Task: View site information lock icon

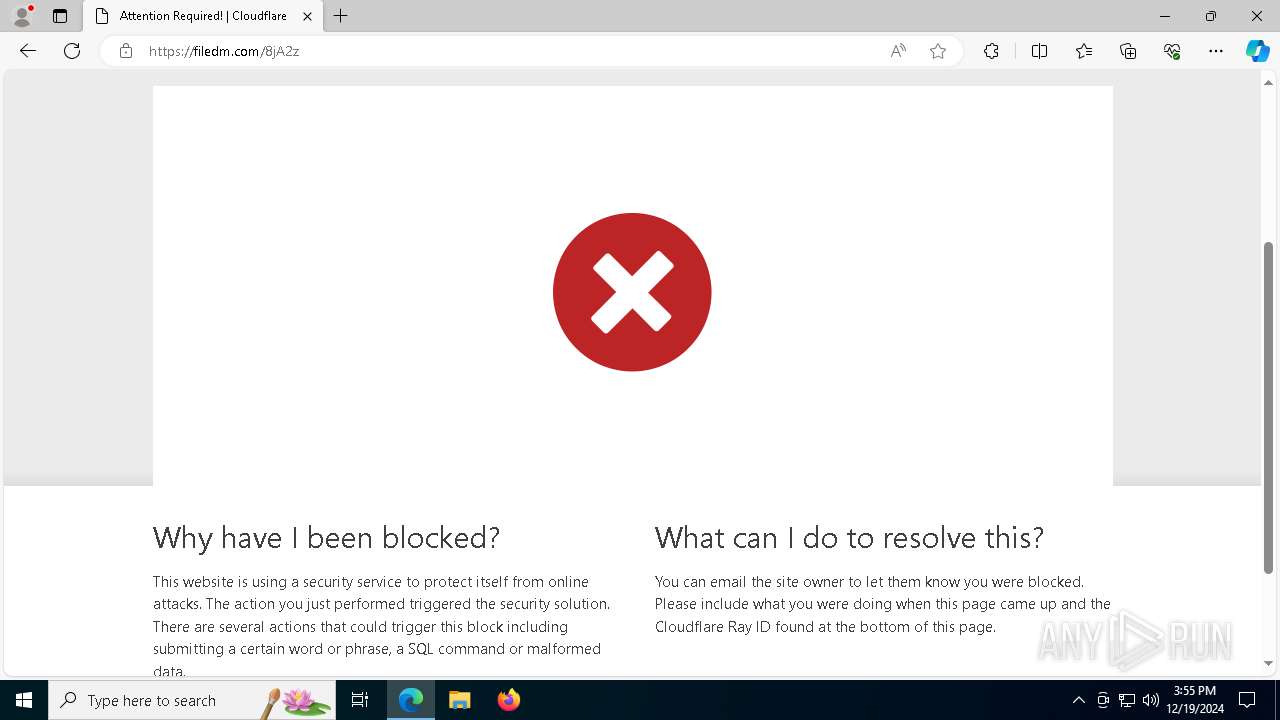Action: tap(126, 51)
